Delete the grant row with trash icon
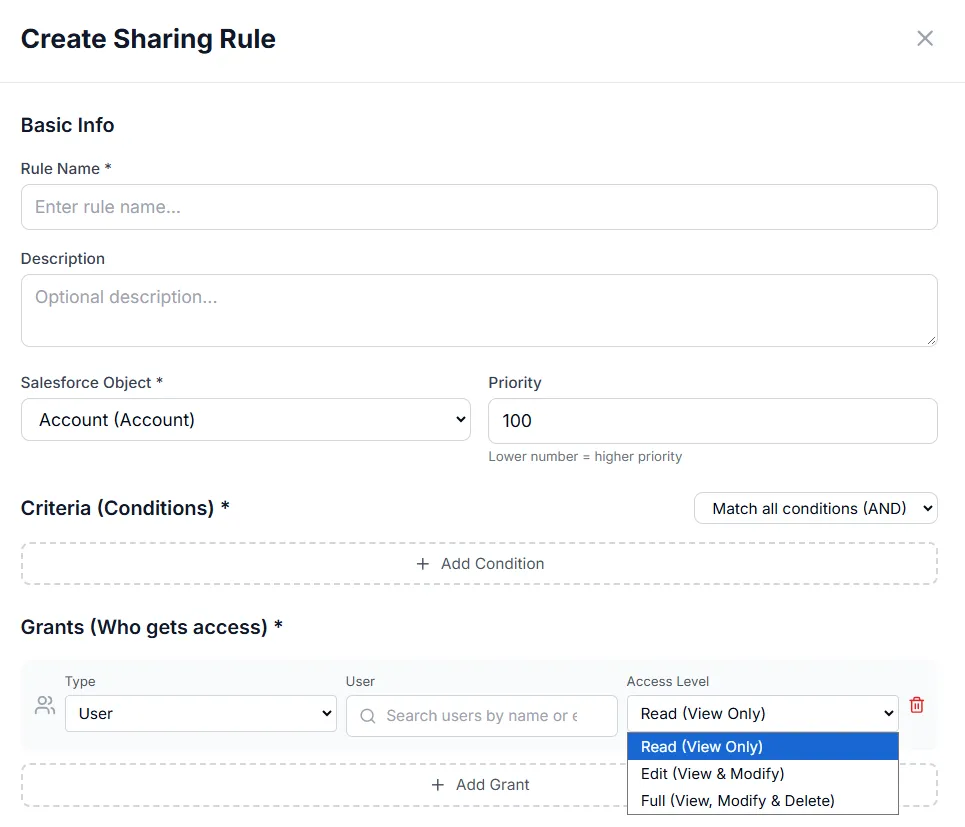Image resolution: width=965 pixels, height=827 pixels. pyautogui.click(x=916, y=705)
